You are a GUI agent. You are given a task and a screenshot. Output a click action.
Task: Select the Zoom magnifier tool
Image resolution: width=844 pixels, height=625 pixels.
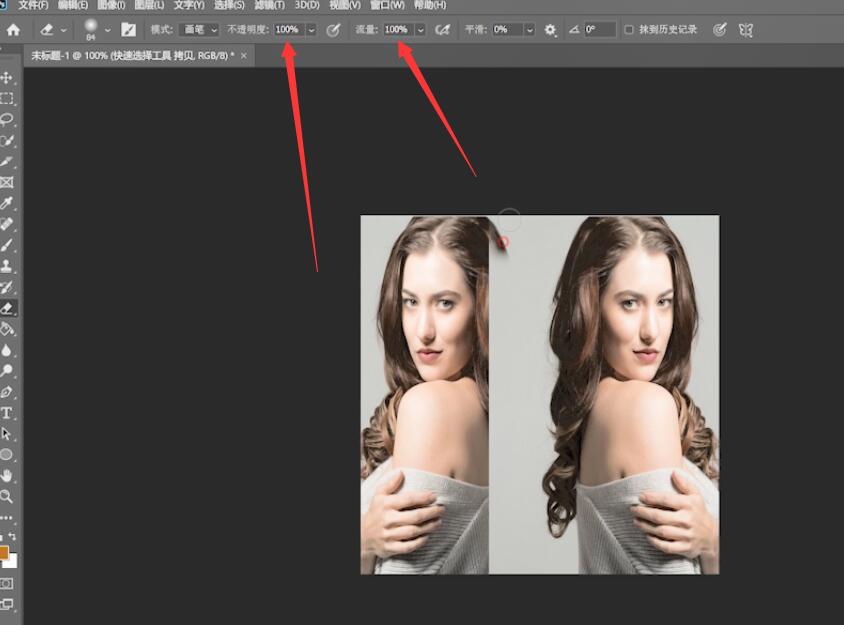(x=7, y=496)
